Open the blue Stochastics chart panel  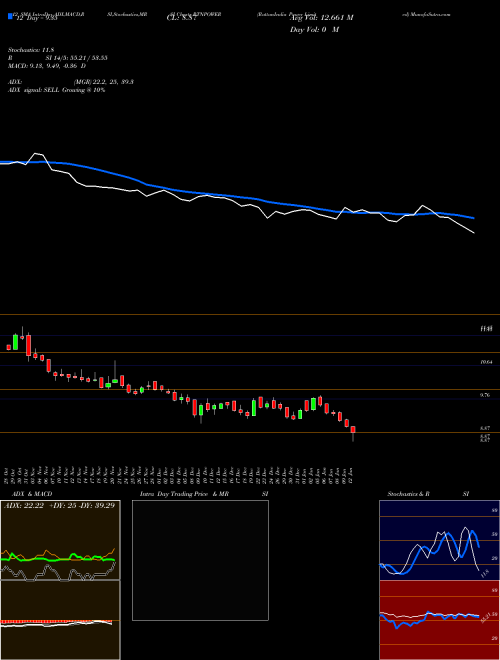pos(439,540)
